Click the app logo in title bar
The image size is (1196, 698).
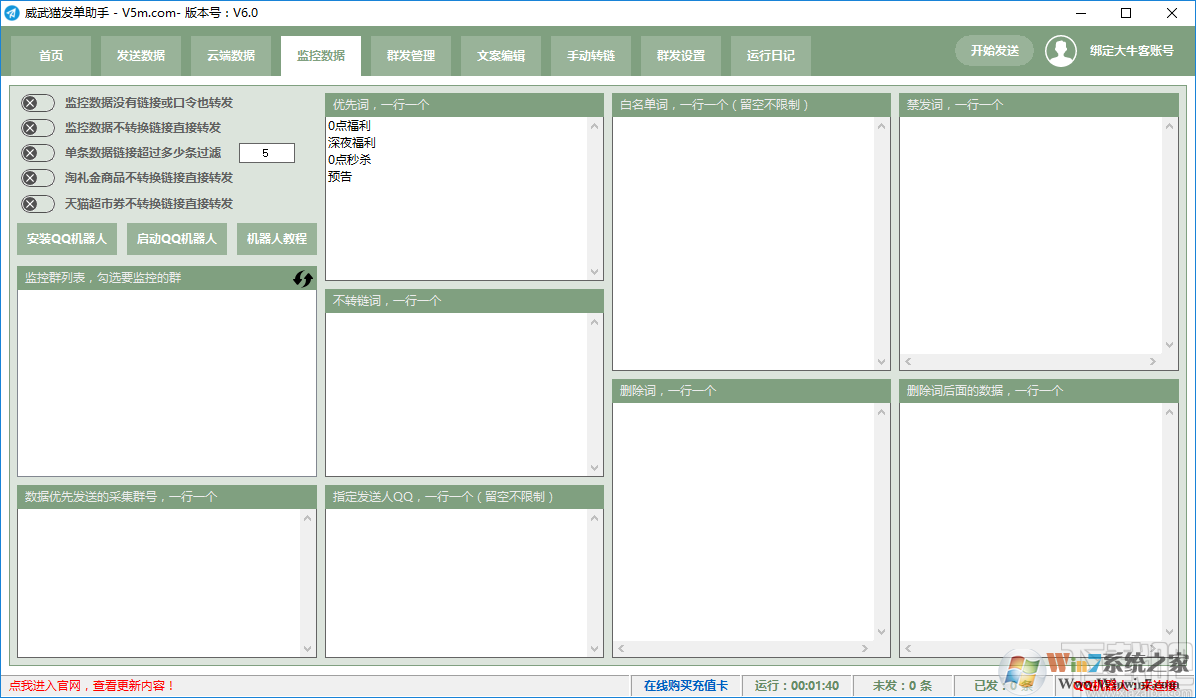point(11,13)
